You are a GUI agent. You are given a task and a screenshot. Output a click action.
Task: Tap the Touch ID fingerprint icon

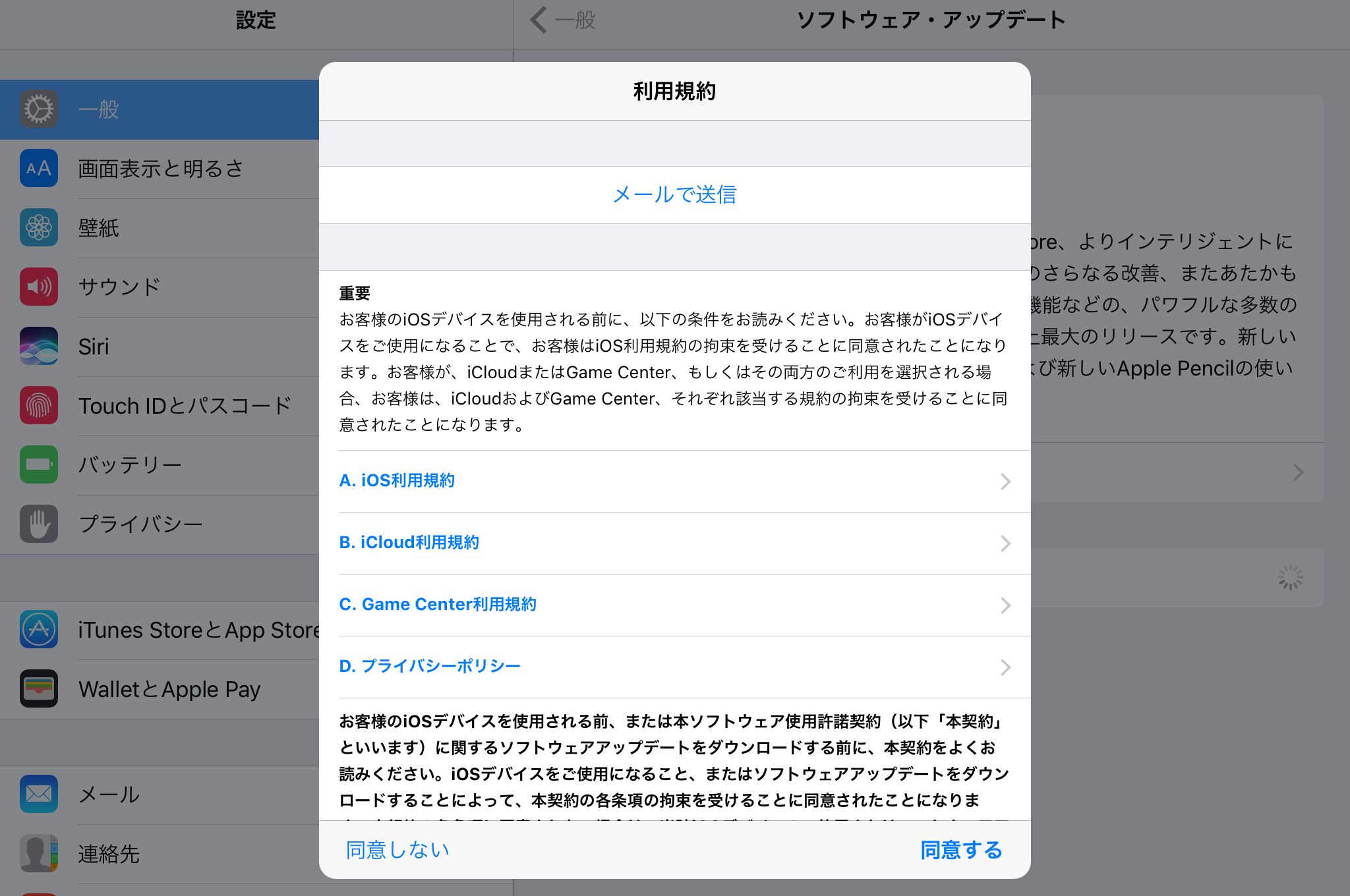[39, 406]
